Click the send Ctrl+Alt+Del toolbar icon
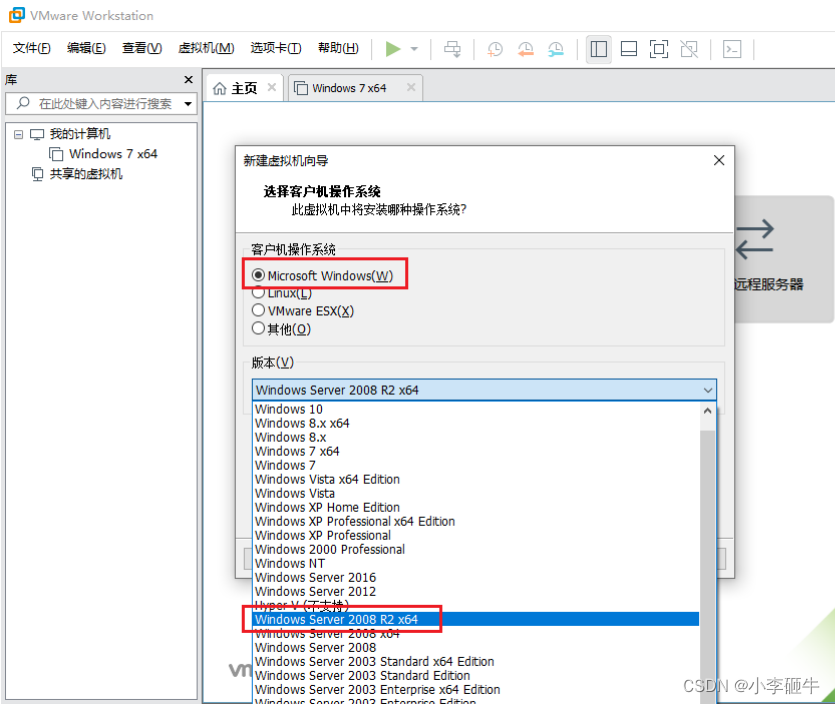This screenshot has width=835, height=704. tap(453, 49)
